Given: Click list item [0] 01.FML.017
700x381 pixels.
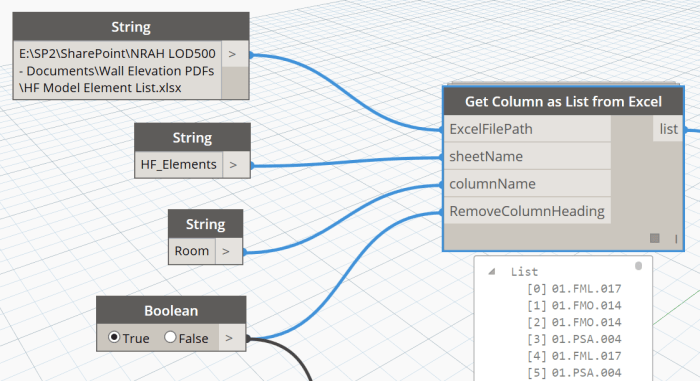Looking at the screenshot, I should click(x=574, y=289).
